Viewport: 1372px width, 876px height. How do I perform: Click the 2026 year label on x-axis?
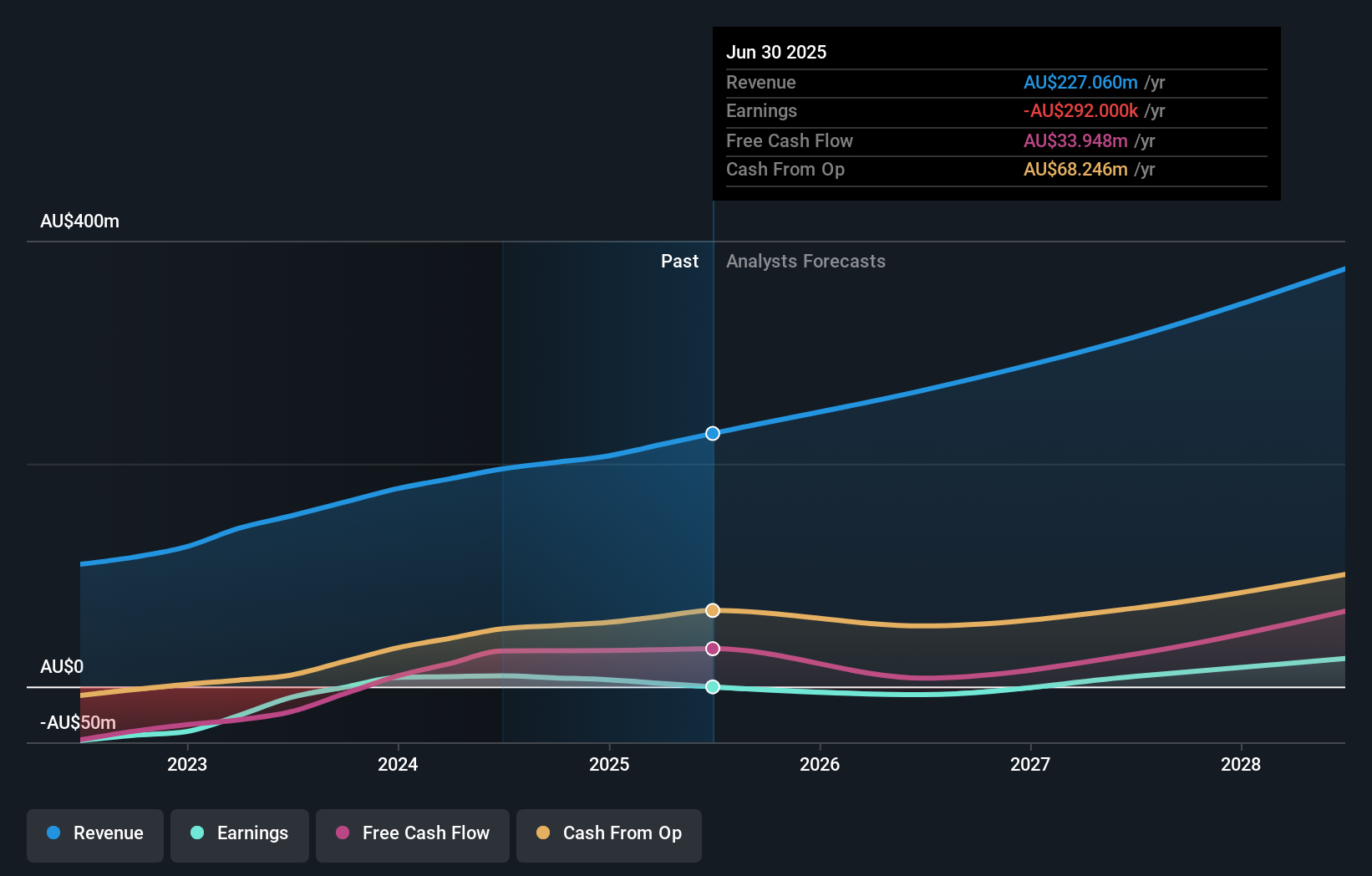(821, 764)
